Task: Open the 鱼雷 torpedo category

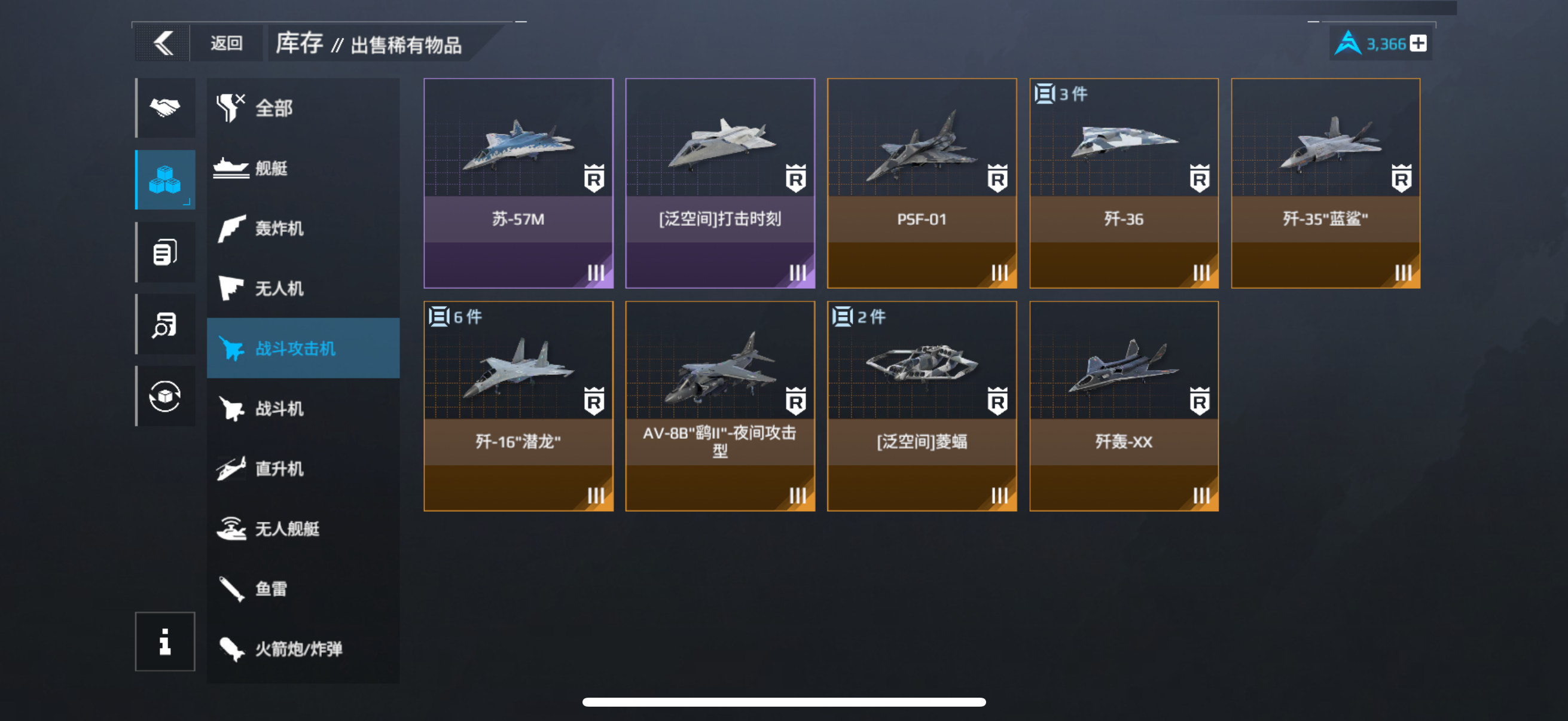Action: click(303, 589)
